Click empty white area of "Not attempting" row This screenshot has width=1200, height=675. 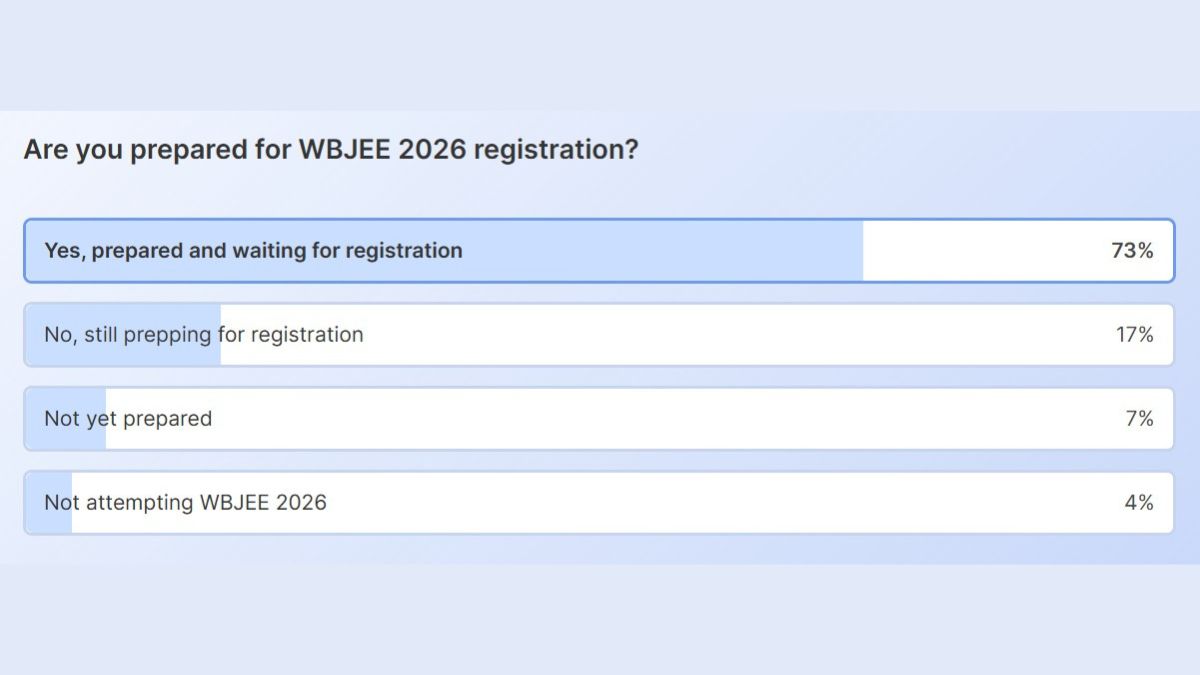(x=700, y=502)
